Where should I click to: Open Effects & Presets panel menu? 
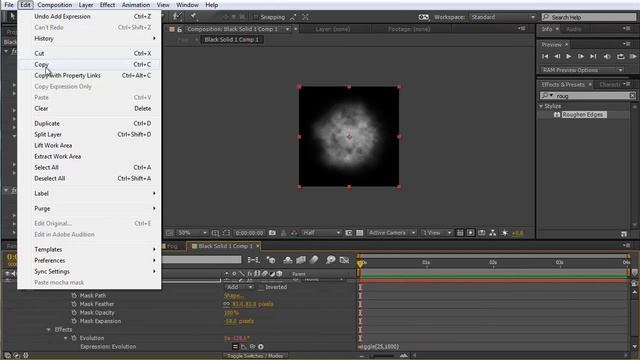coord(627,84)
